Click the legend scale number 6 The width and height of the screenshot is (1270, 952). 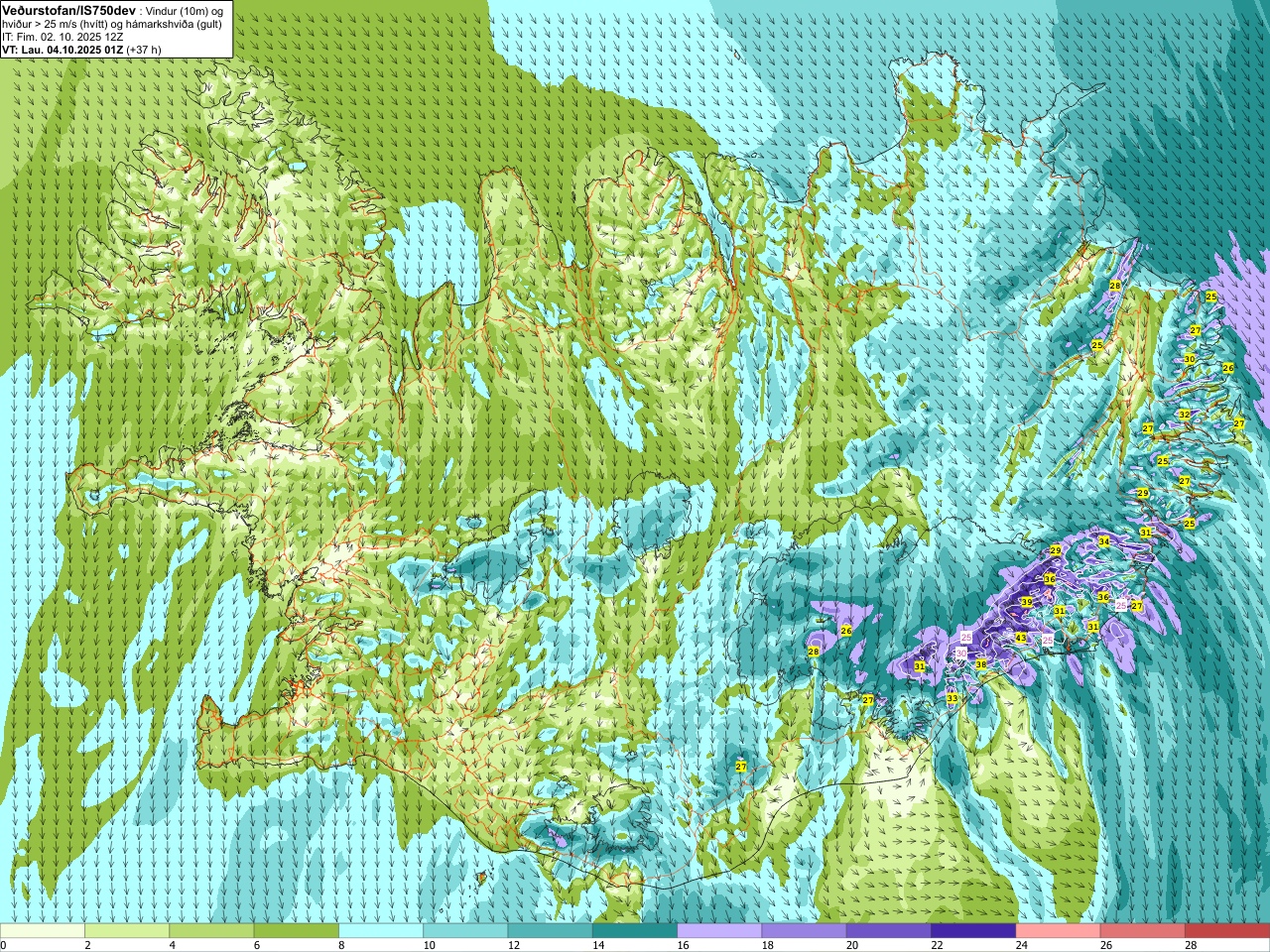256,945
